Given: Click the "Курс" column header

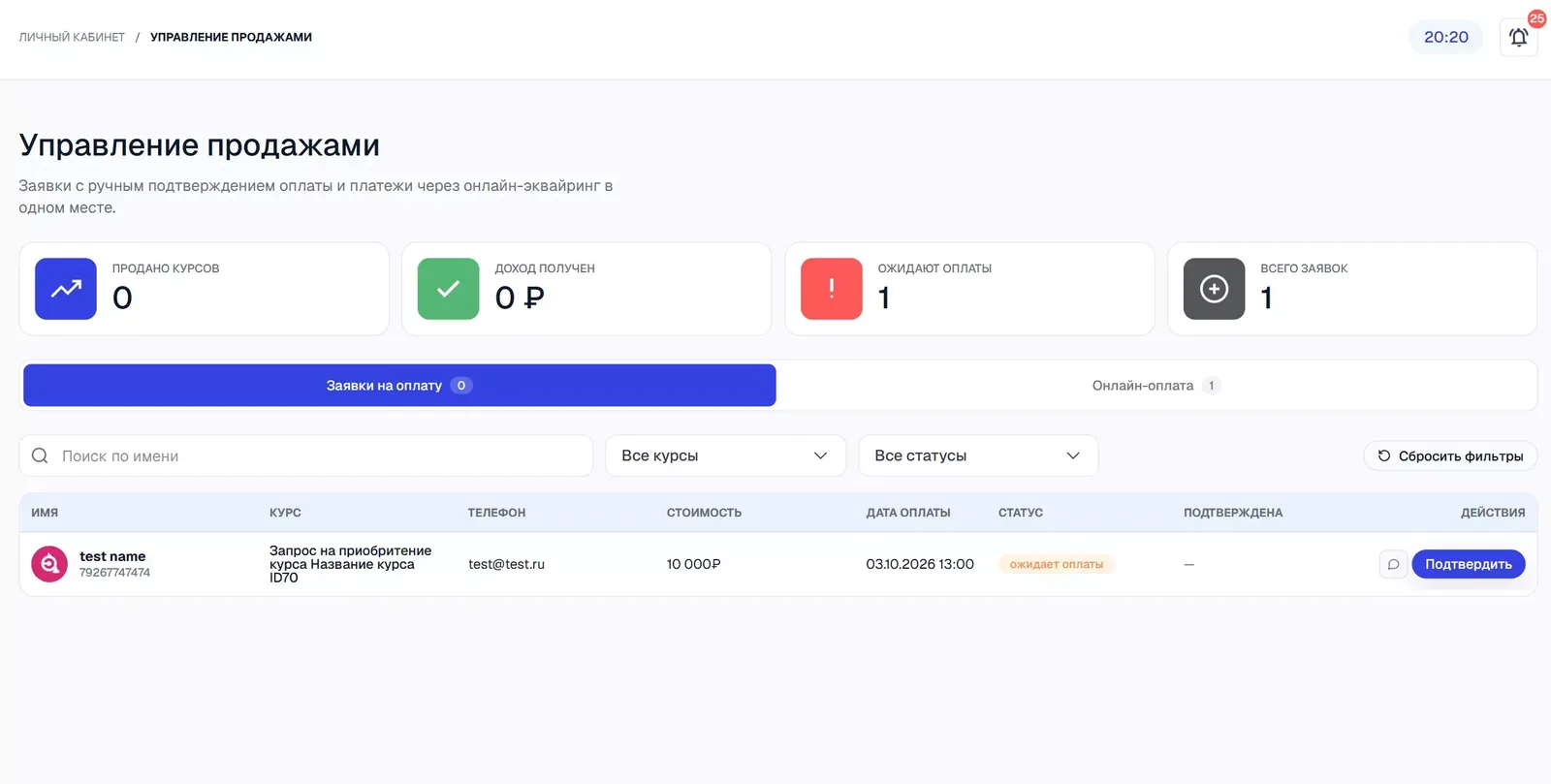Looking at the screenshot, I should click(285, 513).
